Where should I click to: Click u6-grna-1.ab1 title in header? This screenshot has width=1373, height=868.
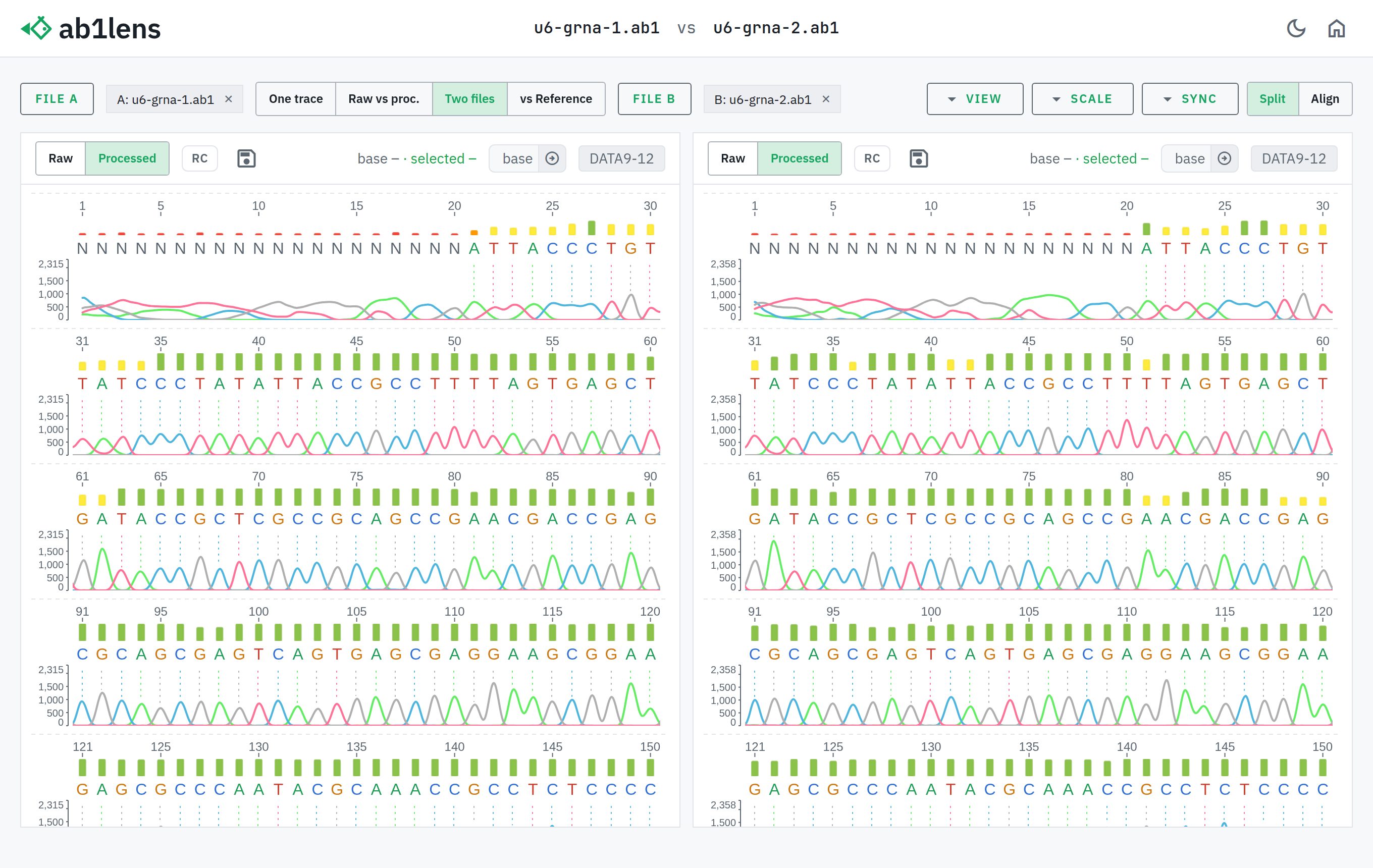tap(597, 28)
